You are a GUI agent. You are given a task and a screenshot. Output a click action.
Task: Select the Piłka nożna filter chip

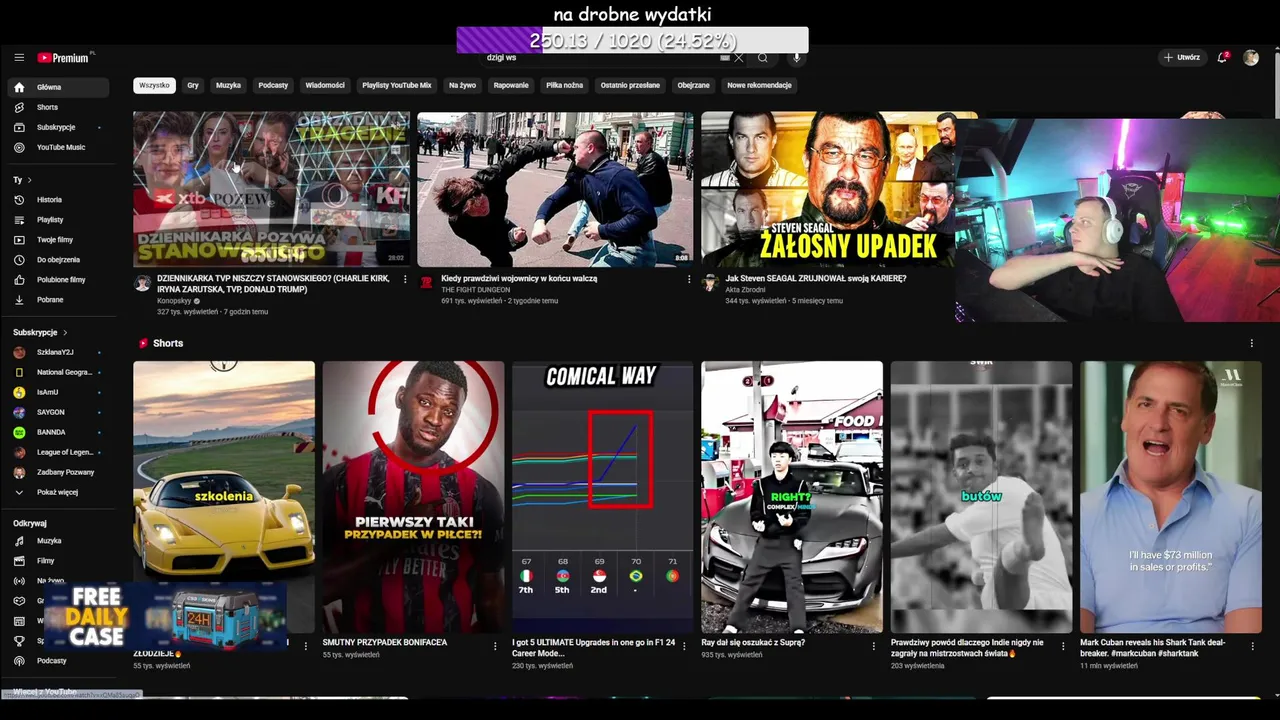564,85
